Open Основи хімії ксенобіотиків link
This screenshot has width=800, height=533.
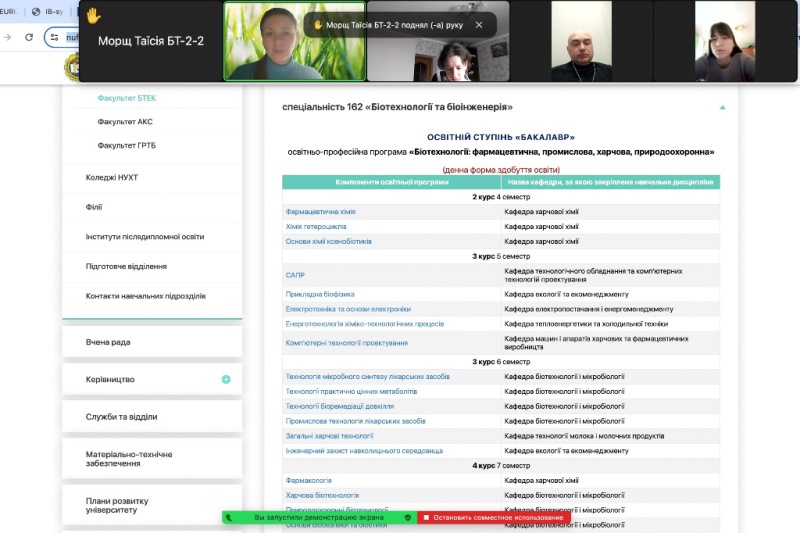(329, 241)
